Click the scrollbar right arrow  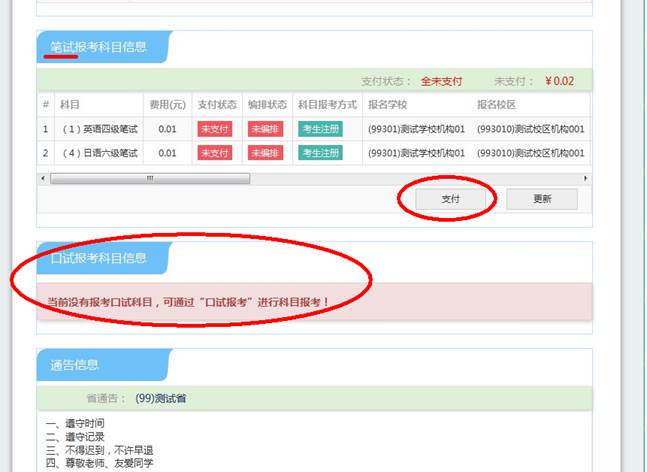[585, 179]
